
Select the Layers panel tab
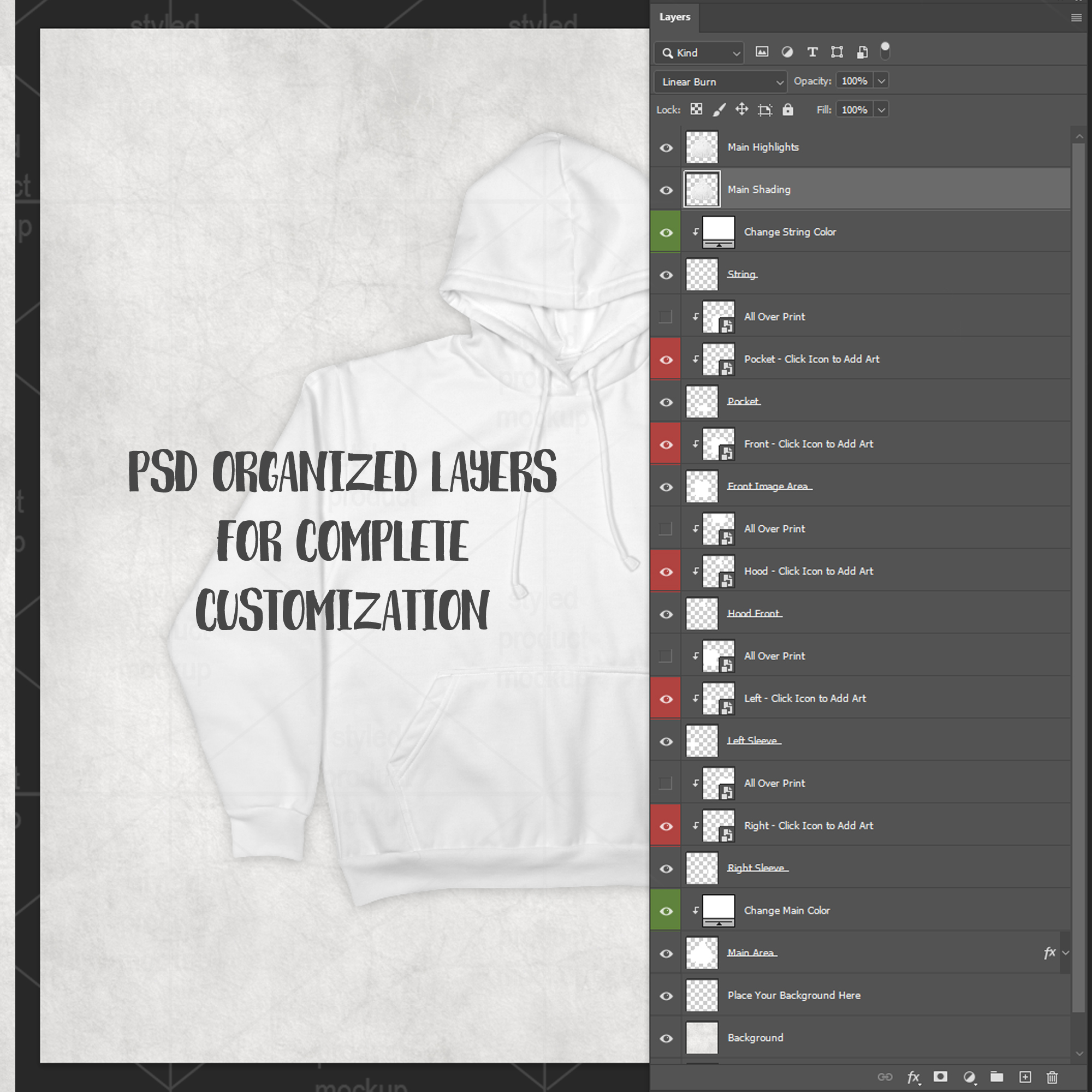point(674,17)
